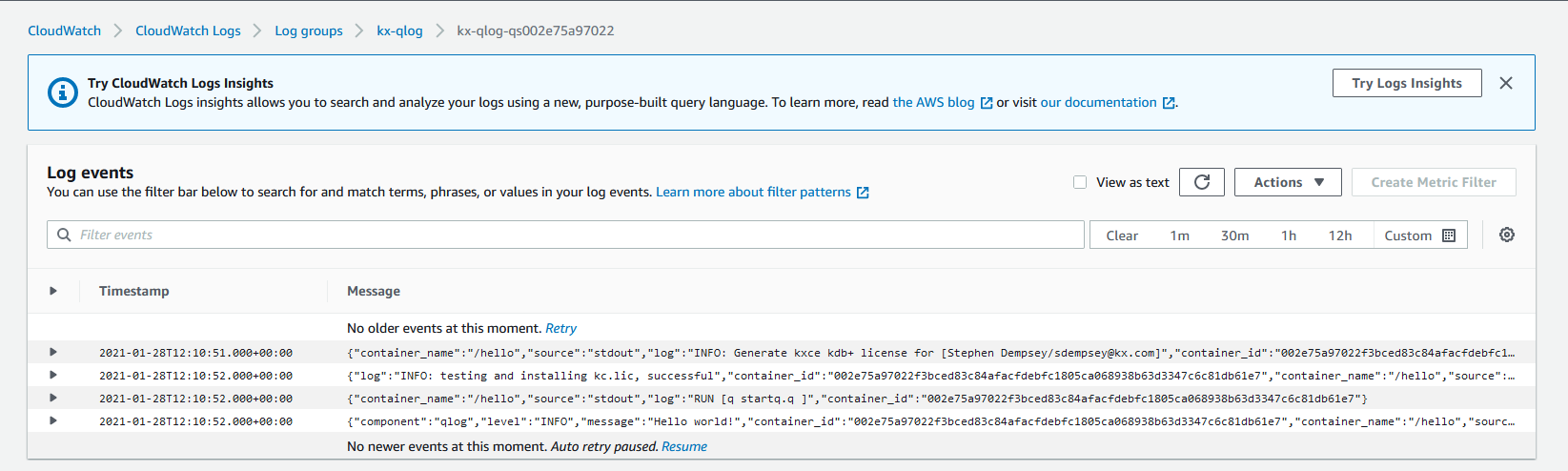Select message containing RUN [q startq.q ]
1568x471 pixels.
857,399
